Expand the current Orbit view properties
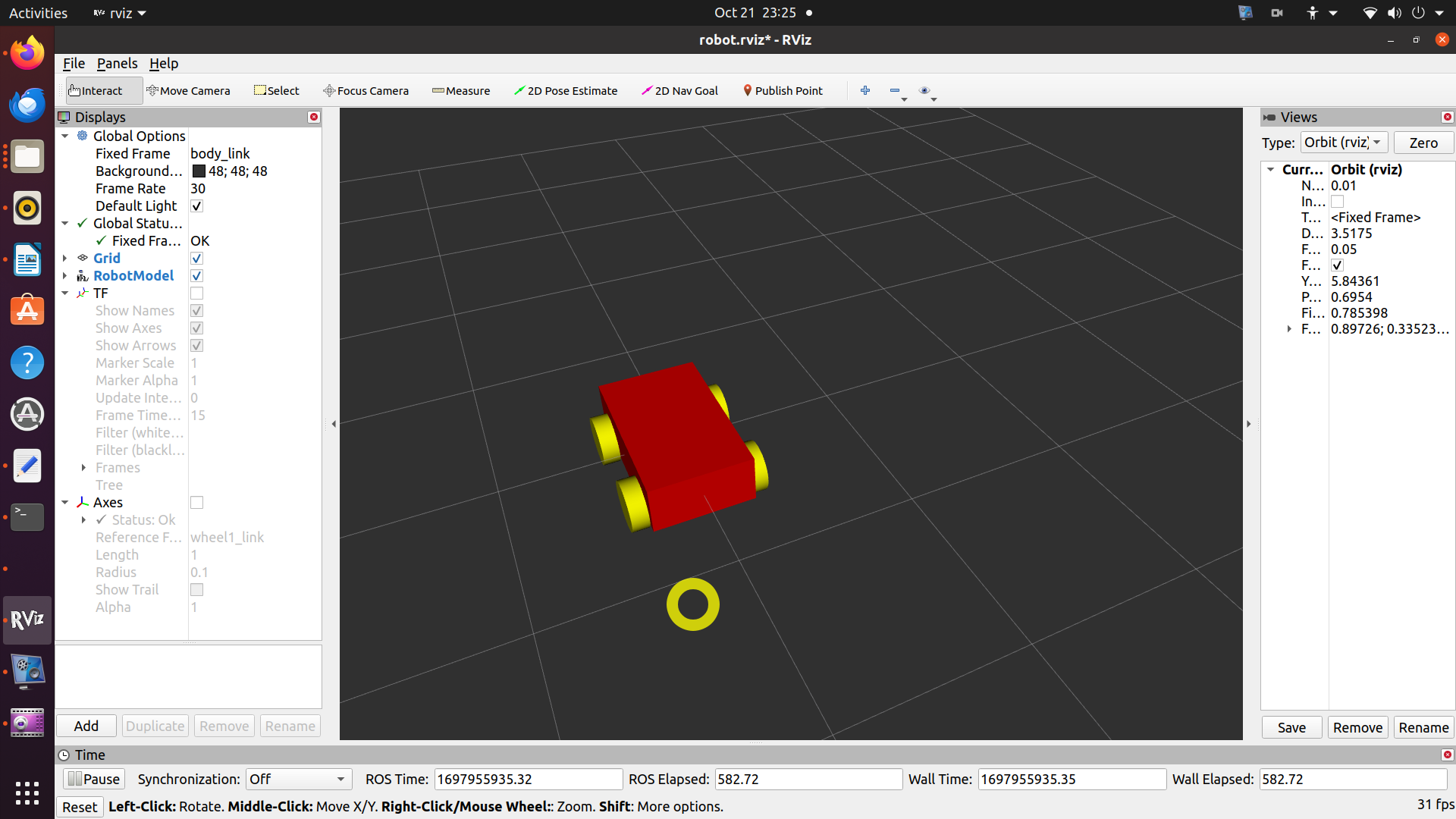Image resolution: width=1456 pixels, height=819 pixels. click(x=1271, y=168)
